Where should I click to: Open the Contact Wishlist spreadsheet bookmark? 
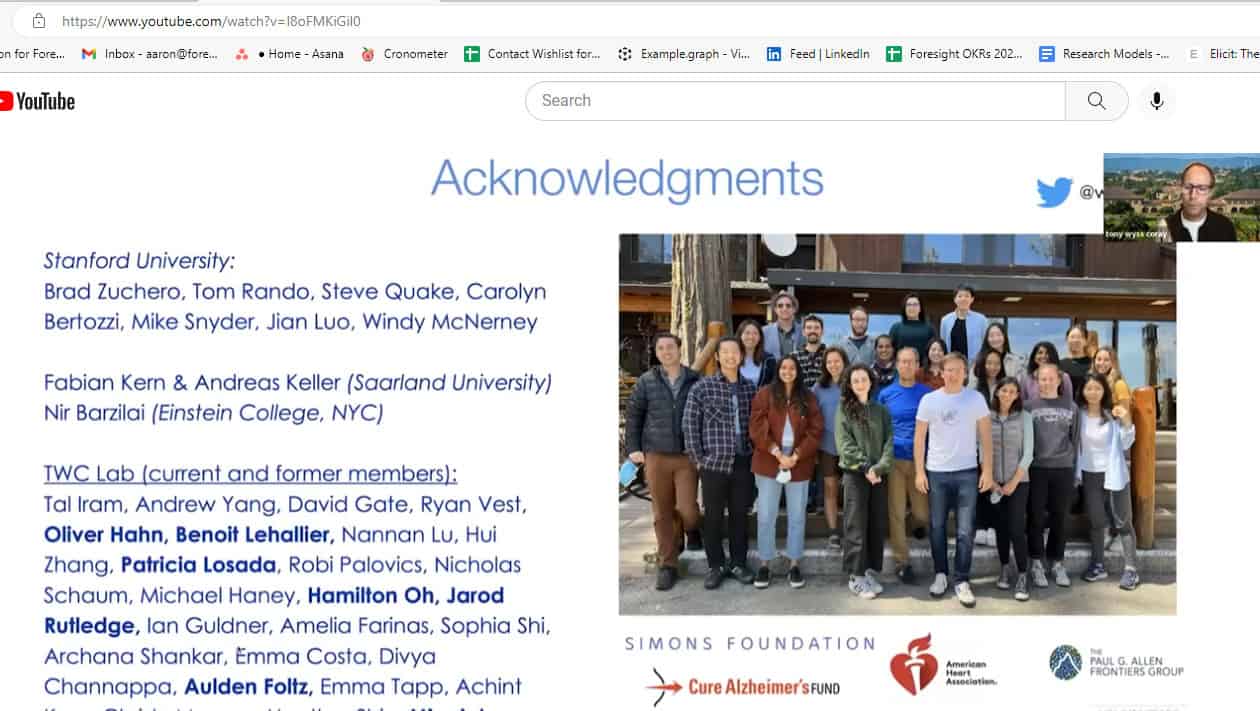[533, 54]
